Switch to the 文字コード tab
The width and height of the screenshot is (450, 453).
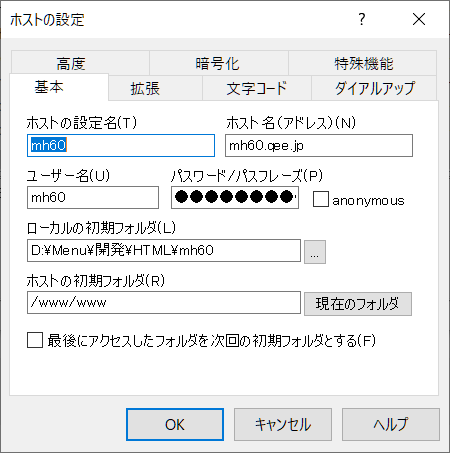coord(257,88)
